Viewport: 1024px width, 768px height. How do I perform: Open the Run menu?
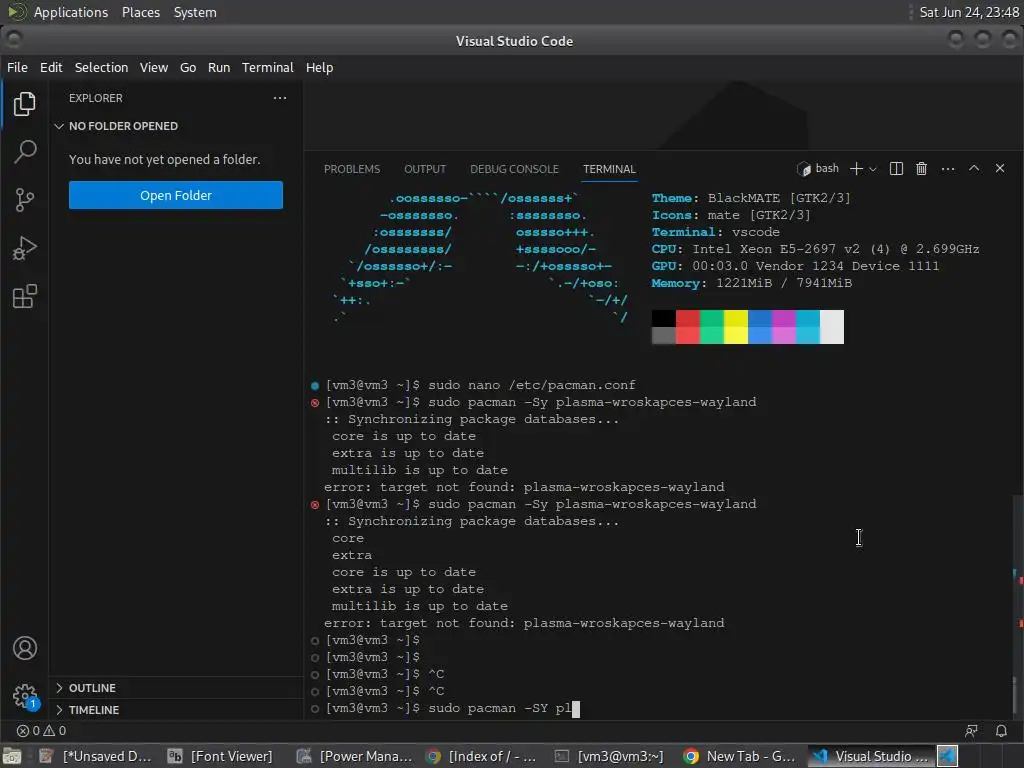219,67
